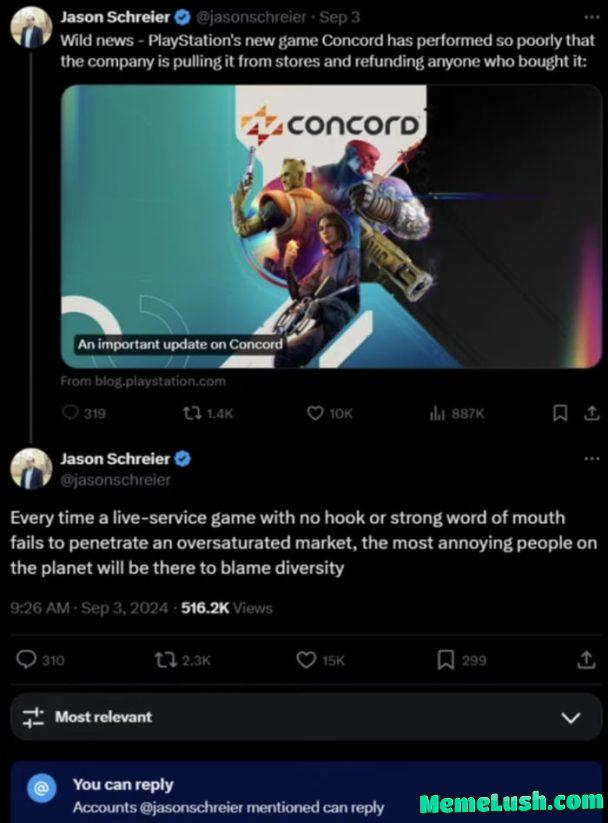The width and height of the screenshot is (608, 823).
Task: Bookmark the main tweet showing 299
Action: coord(462,660)
